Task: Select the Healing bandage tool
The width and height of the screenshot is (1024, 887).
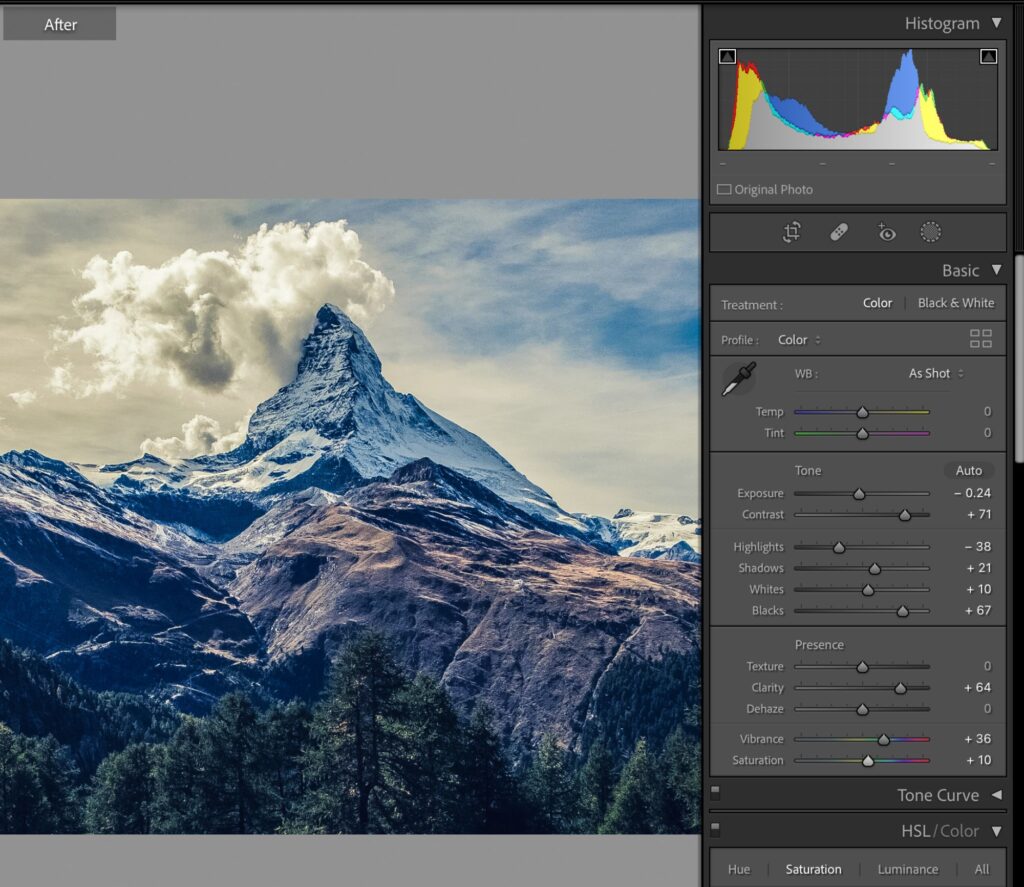Action: (x=839, y=232)
